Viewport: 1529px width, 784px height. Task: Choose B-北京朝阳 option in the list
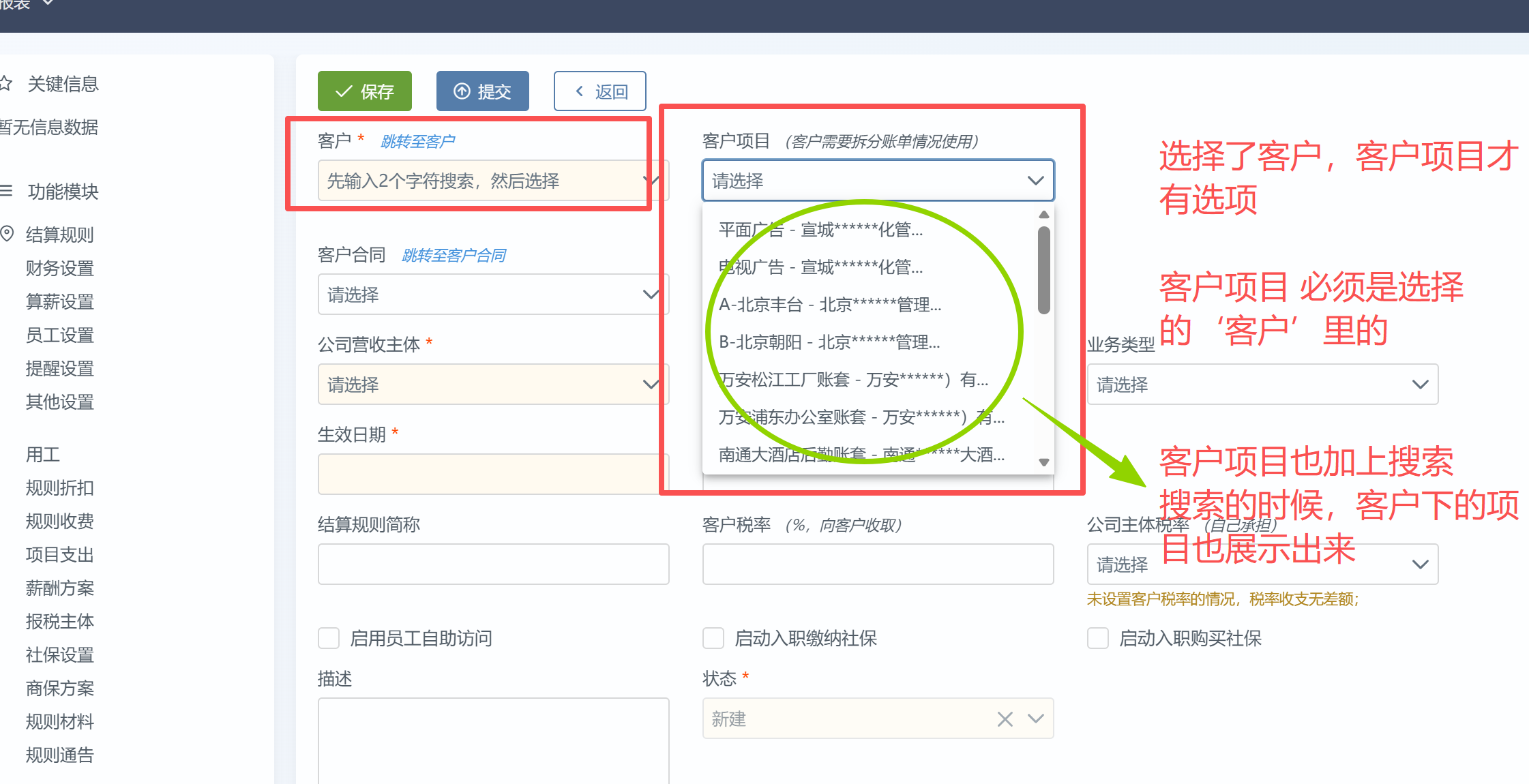829,342
